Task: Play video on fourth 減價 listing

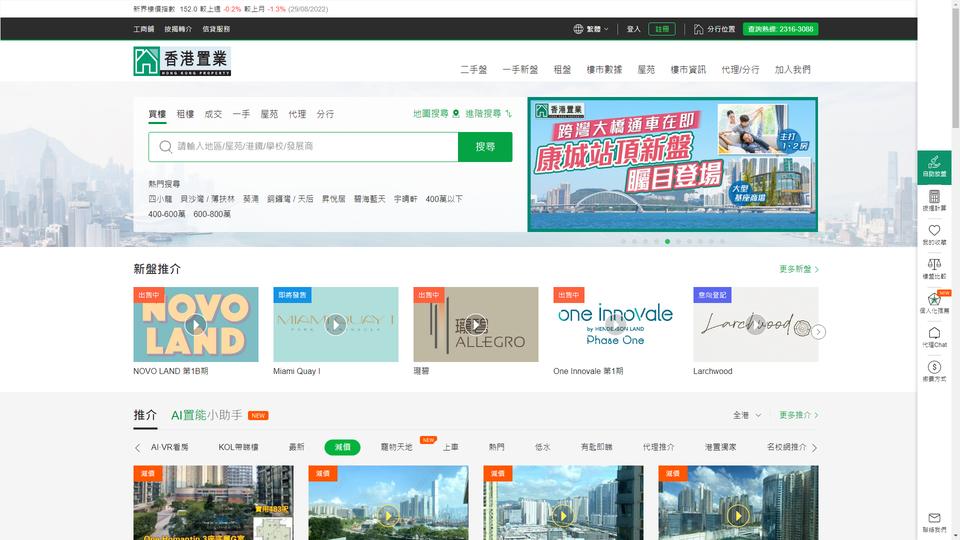Action: point(738,516)
